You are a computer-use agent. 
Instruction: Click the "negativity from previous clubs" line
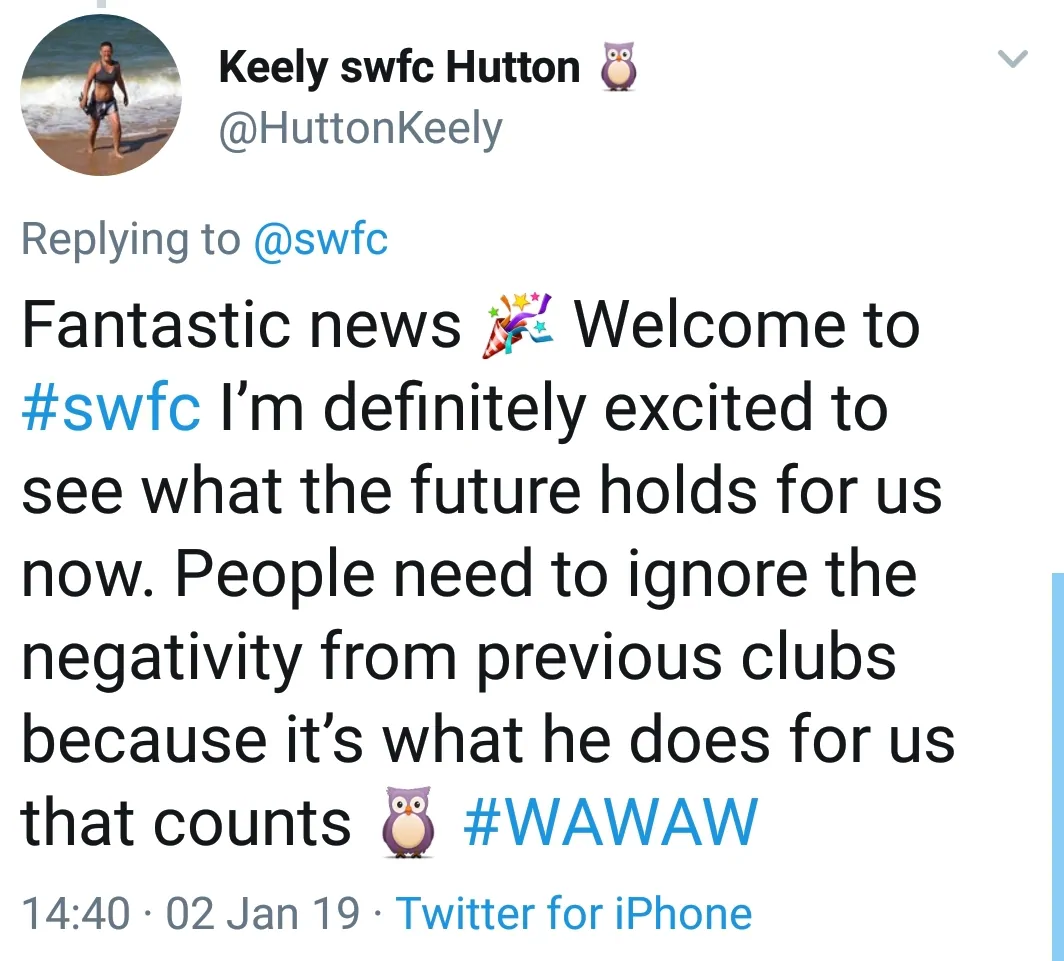(458, 658)
